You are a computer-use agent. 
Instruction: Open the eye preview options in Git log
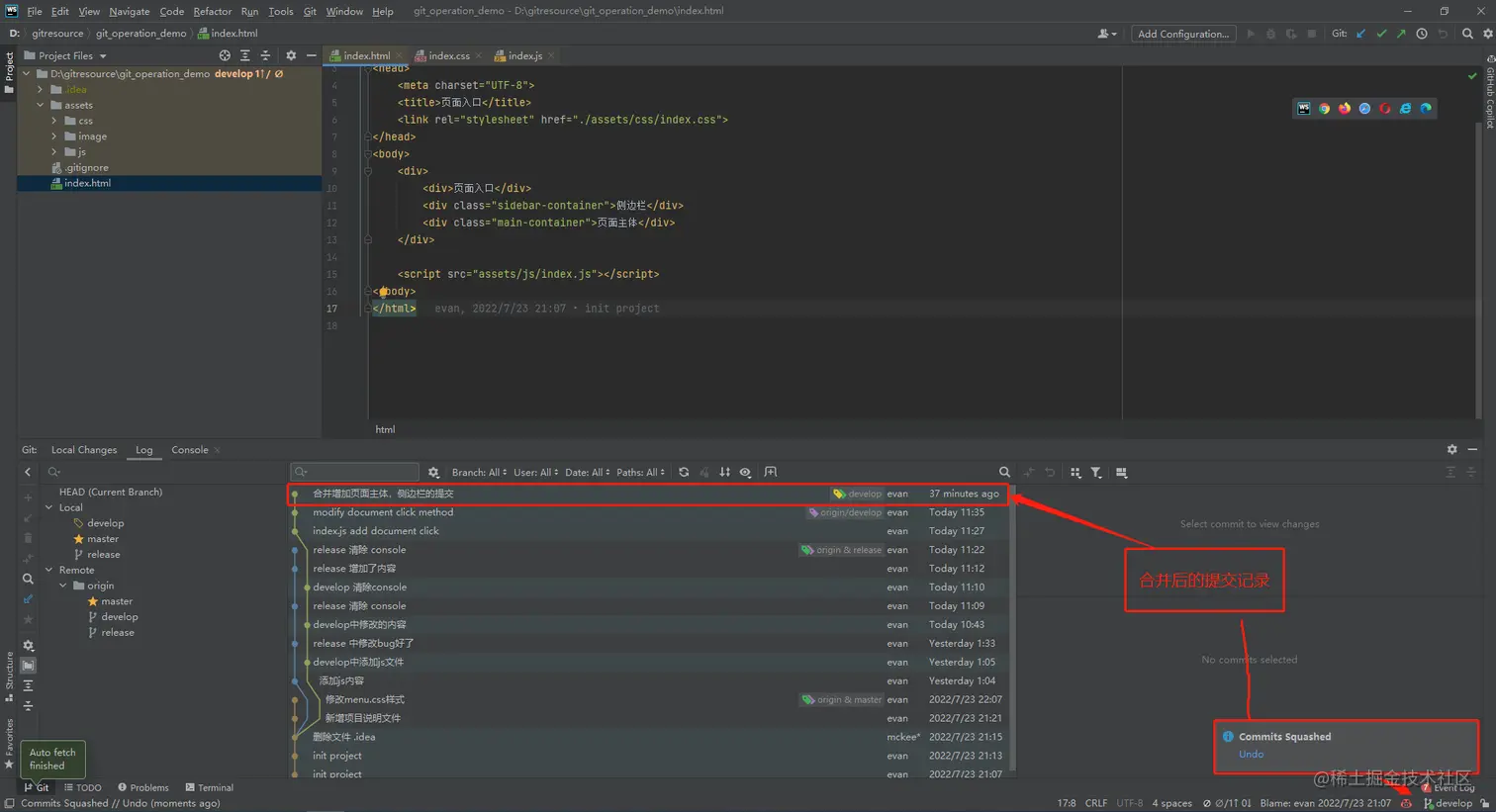(745, 472)
